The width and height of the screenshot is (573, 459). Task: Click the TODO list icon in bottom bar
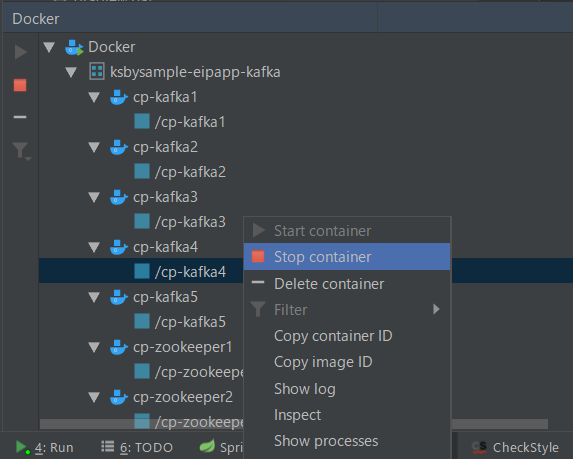coord(108,446)
